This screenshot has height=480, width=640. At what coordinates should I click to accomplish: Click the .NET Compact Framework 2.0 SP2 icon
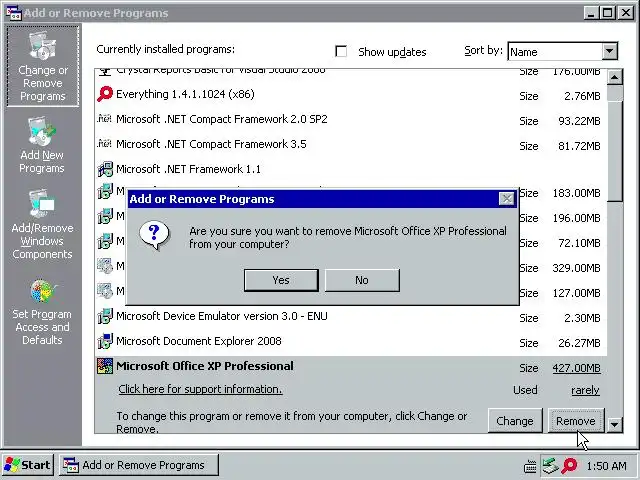click(x=104, y=119)
